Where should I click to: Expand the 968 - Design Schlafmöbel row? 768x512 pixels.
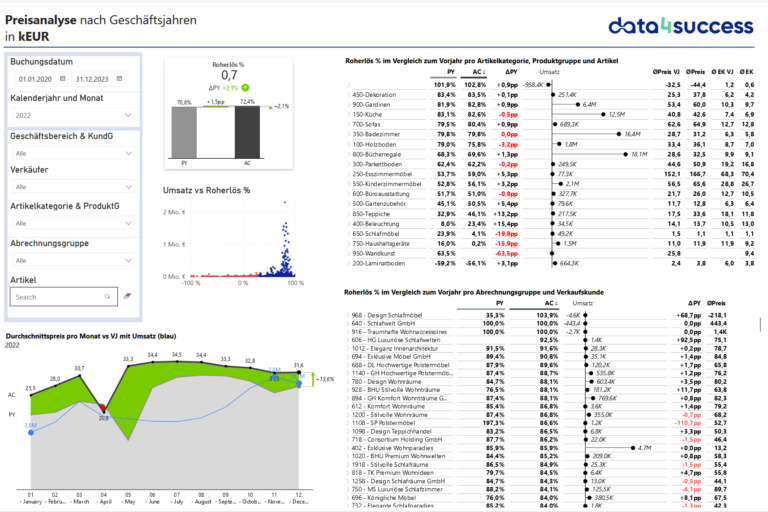(x=348, y=315)
